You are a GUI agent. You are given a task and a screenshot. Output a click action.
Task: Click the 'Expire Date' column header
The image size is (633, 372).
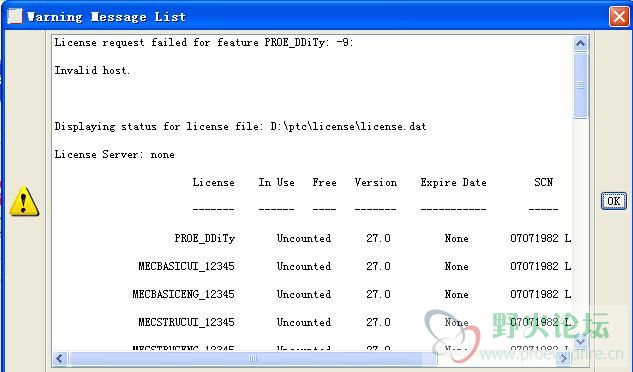coord(453,183)
